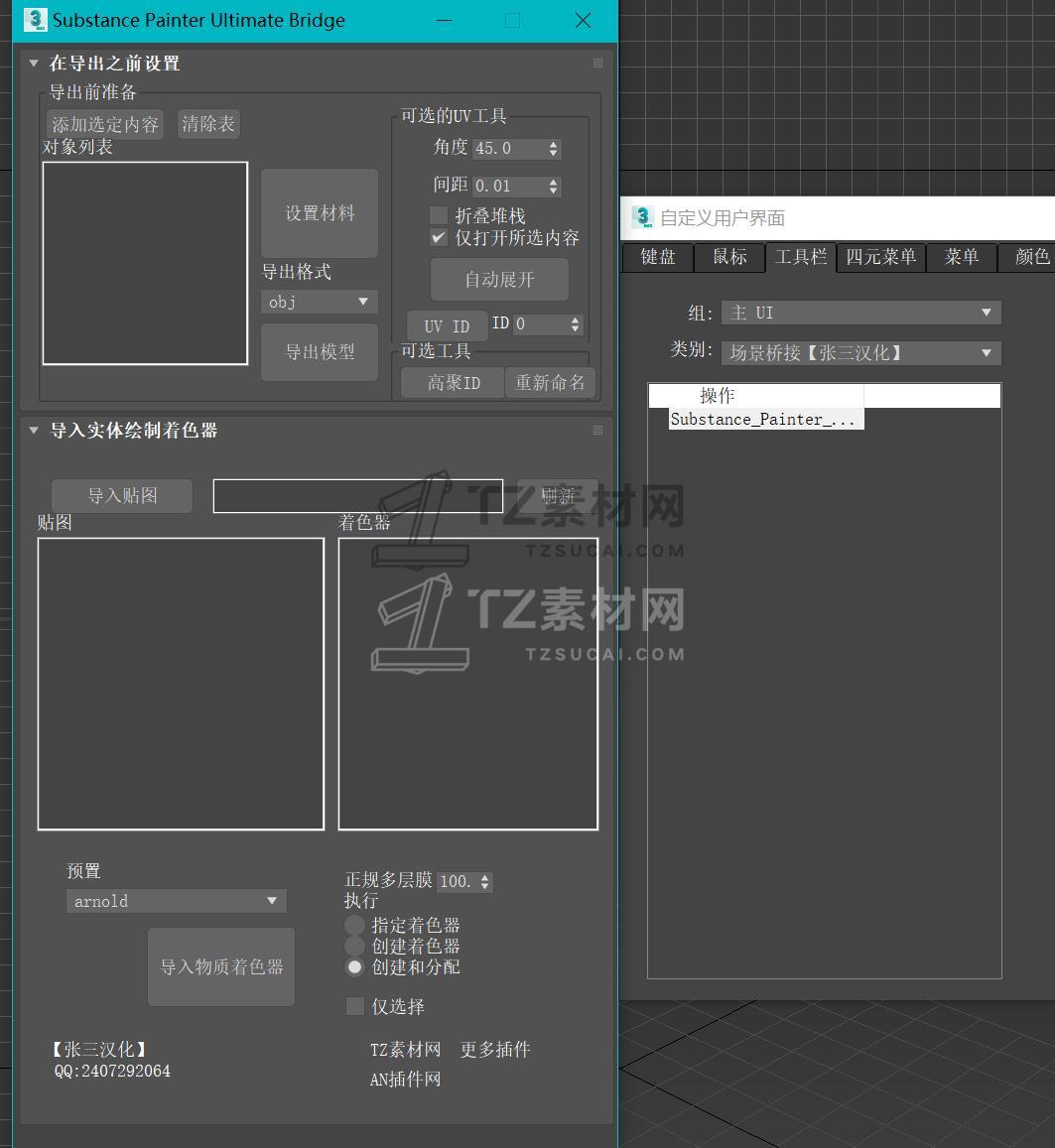
Task: Click inside the 着色器 list box
Action: pos(467,684)
